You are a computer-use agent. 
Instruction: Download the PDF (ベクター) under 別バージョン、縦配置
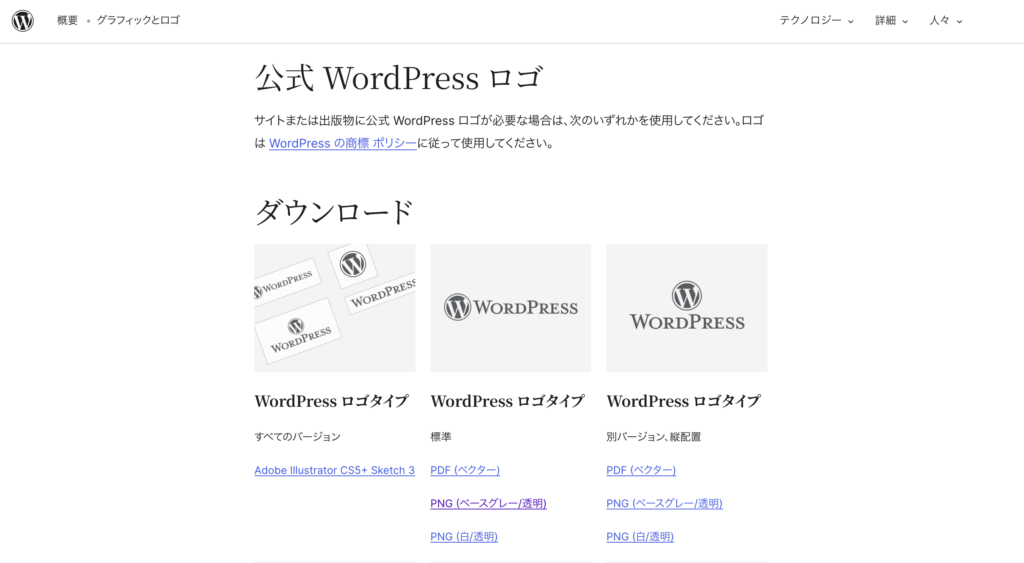coord(641,470)
